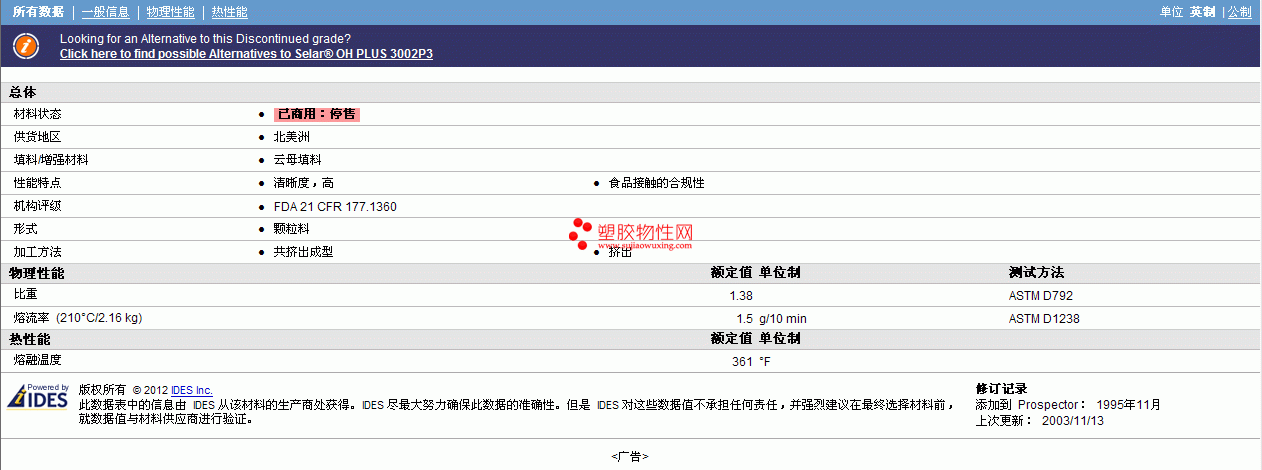Click the ASTM D1238 test method
Screen dimensions: 1262x470
1044,319
